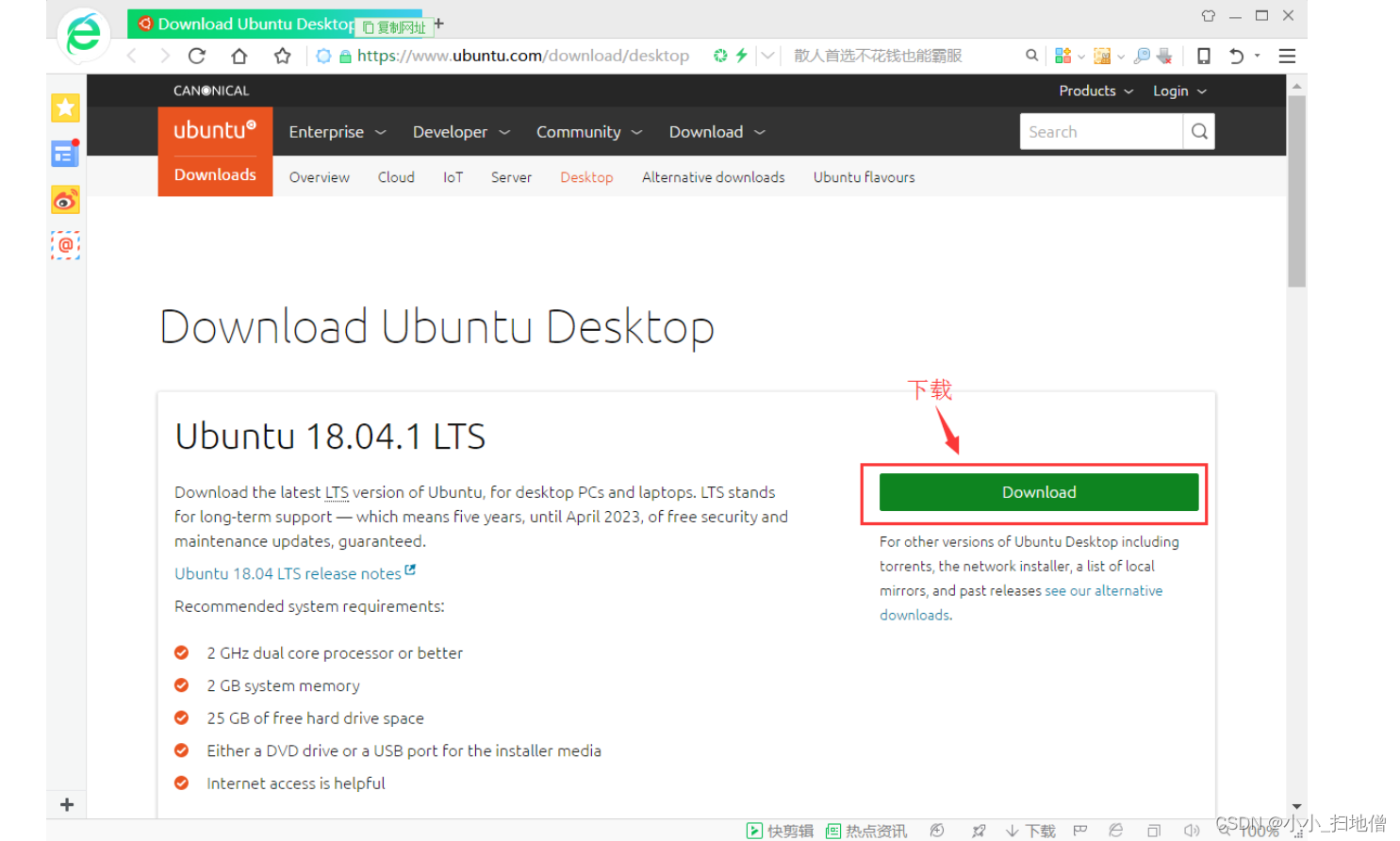Open the Products dropdown
Image resolution: width=1400 pixels, height=841 pixels.
point(1095,91)
